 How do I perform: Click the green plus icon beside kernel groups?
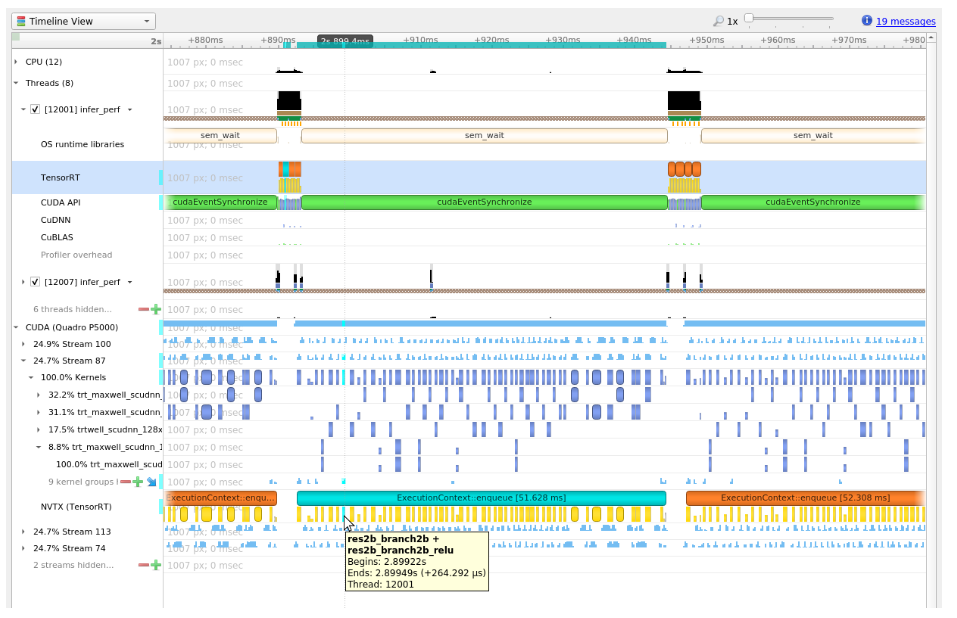(138, 481)
